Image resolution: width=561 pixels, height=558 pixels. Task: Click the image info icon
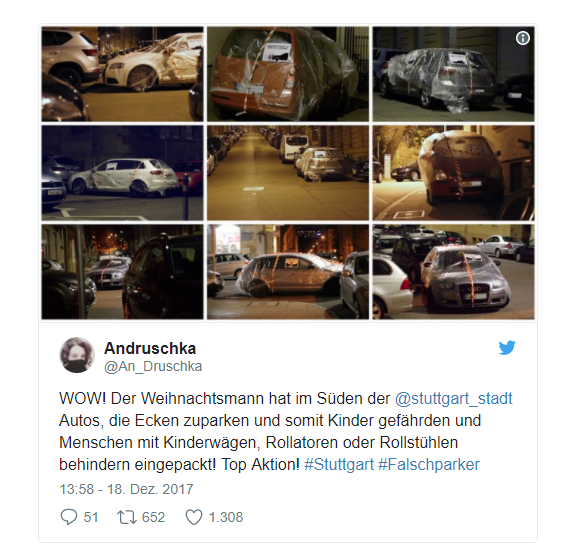523,38
